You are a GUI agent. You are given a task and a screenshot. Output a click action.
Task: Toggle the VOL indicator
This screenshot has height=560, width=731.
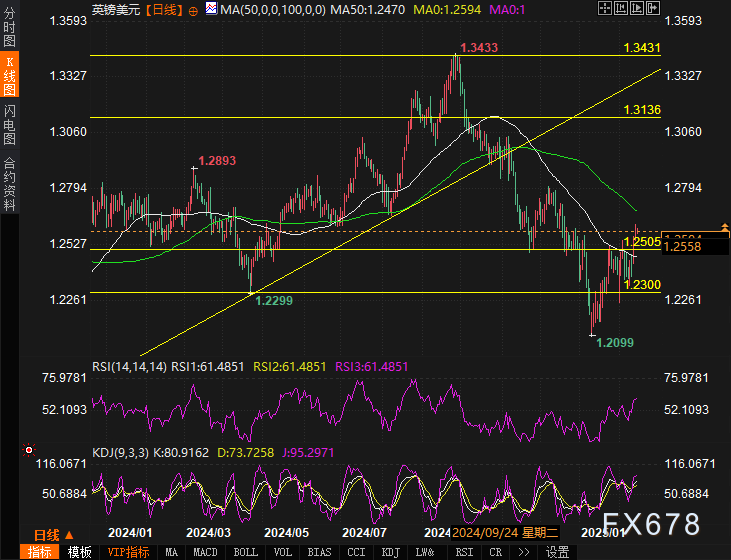[283, 552]
